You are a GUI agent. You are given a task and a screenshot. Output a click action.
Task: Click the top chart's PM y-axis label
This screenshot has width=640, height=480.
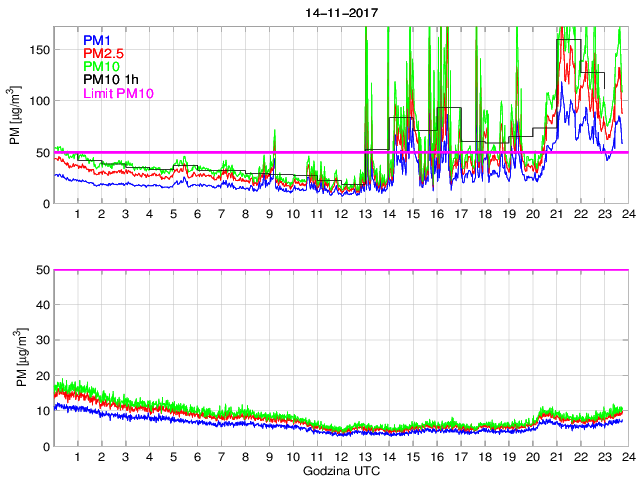click(15, 115)
